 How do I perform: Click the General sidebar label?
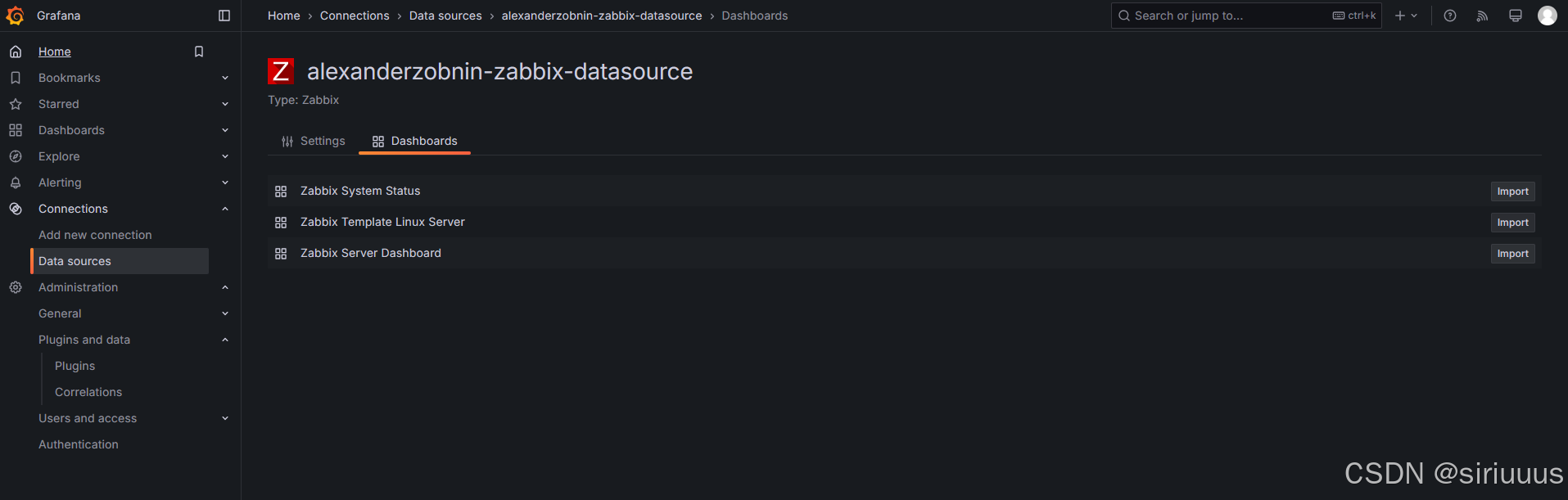60,313
